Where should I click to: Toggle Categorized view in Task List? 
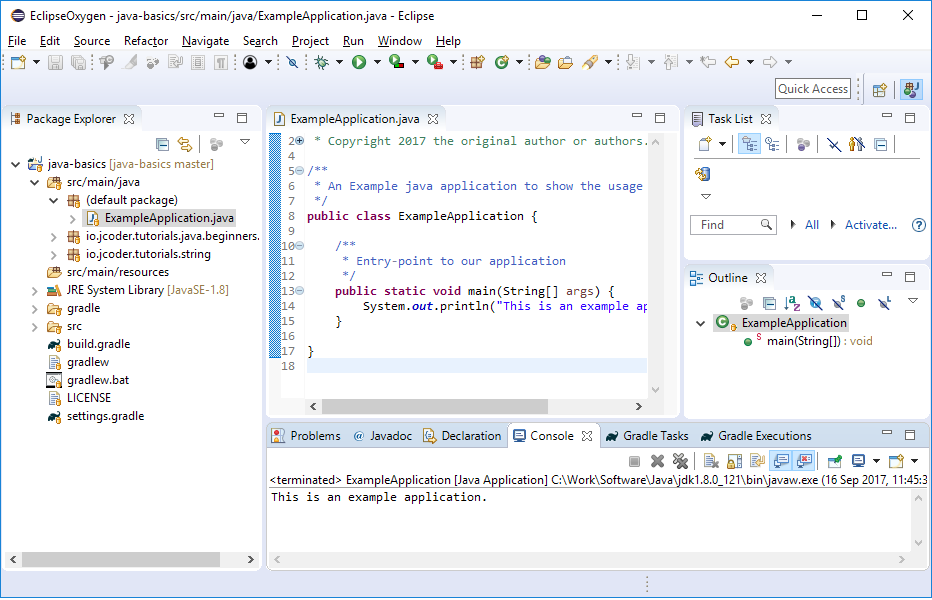pos(750,144)
